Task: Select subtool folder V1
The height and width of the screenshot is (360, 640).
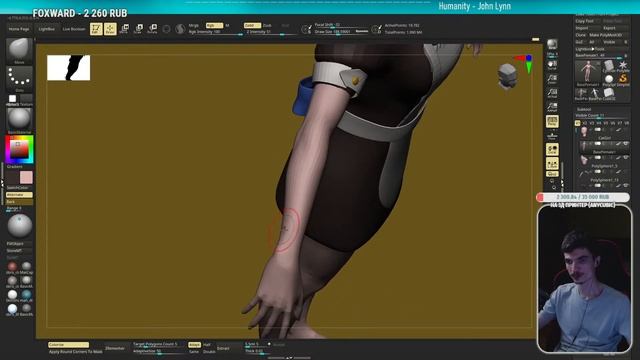Action: (578, 123)
